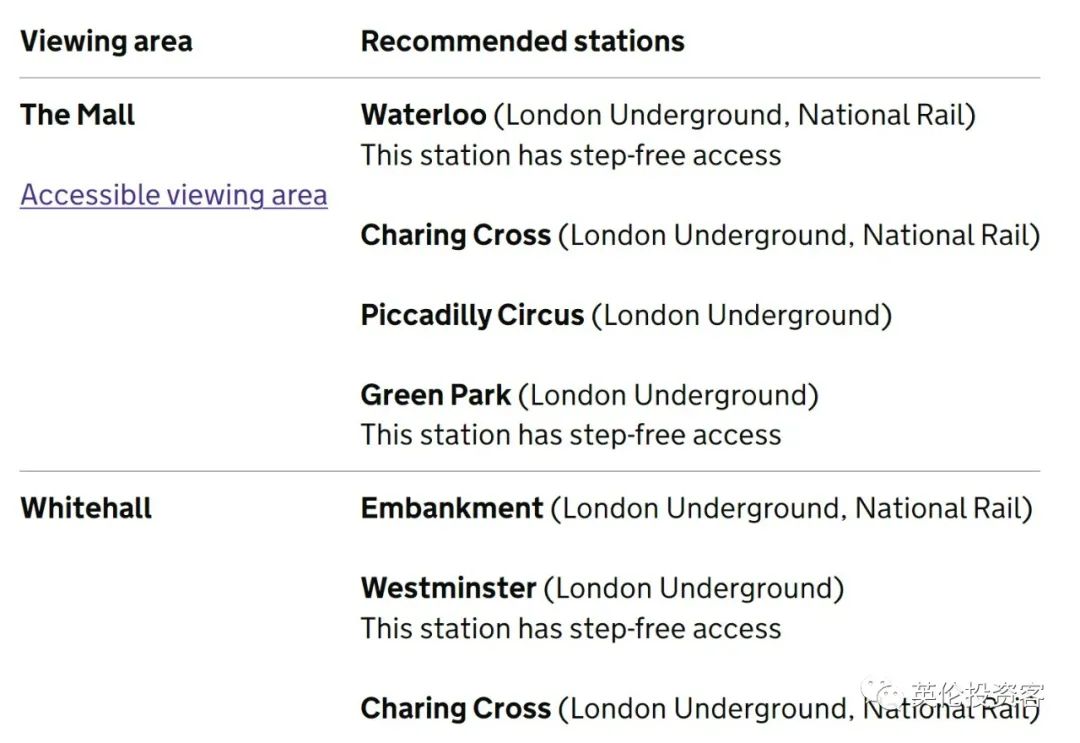The image size is (1080, 743).
Task: Select the Viewing area column header
Action: [x=106, y=42]
